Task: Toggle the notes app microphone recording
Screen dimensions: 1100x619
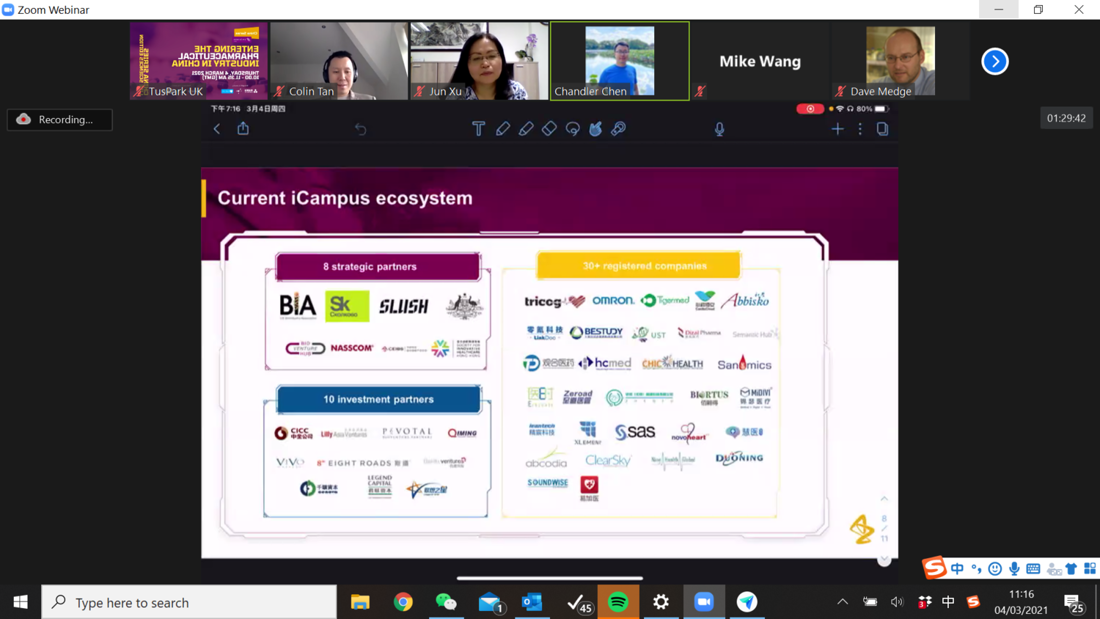Action: pos(719,129)
